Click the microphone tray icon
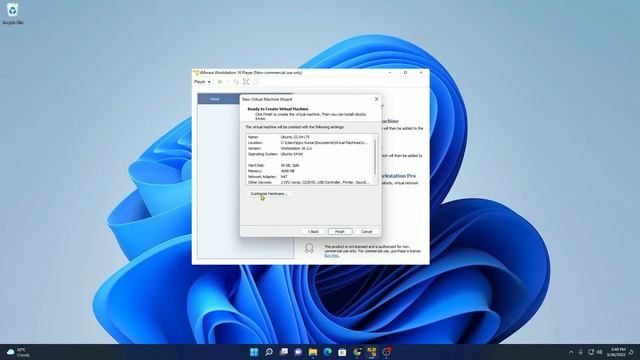The image size is (640, 360). point(580,352)
